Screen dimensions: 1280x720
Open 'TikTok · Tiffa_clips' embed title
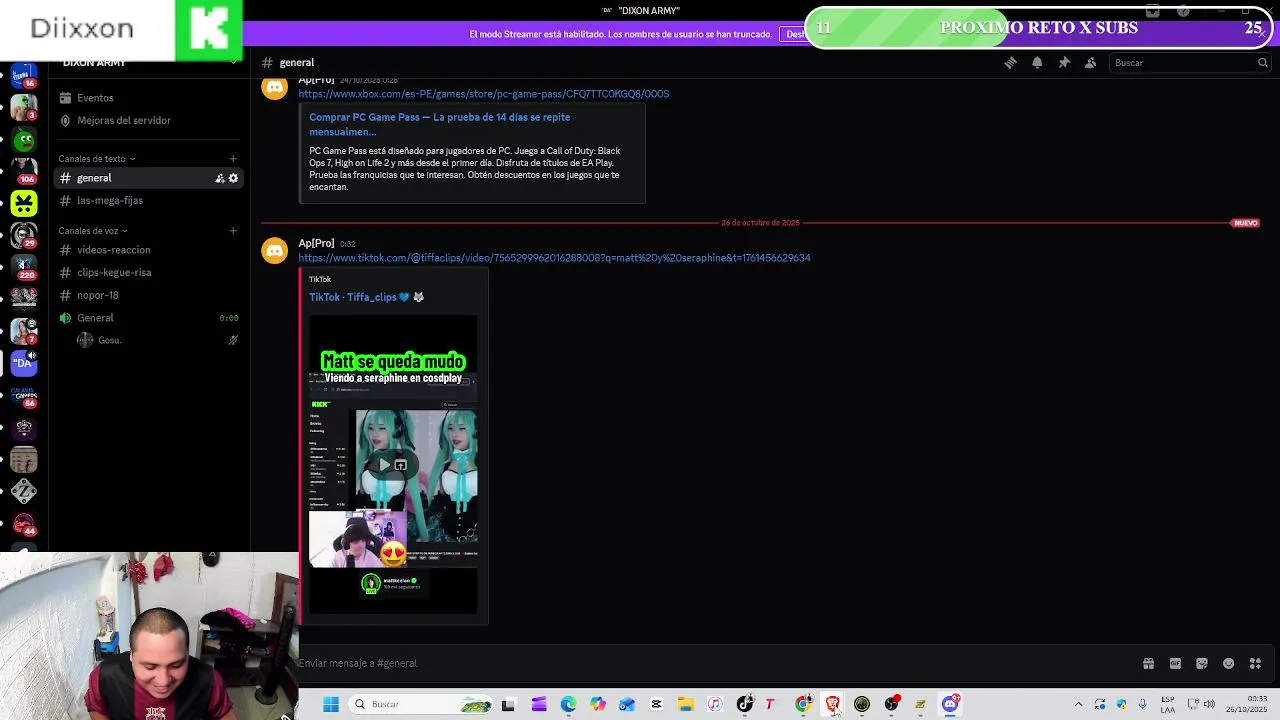(x=366, y=297)
